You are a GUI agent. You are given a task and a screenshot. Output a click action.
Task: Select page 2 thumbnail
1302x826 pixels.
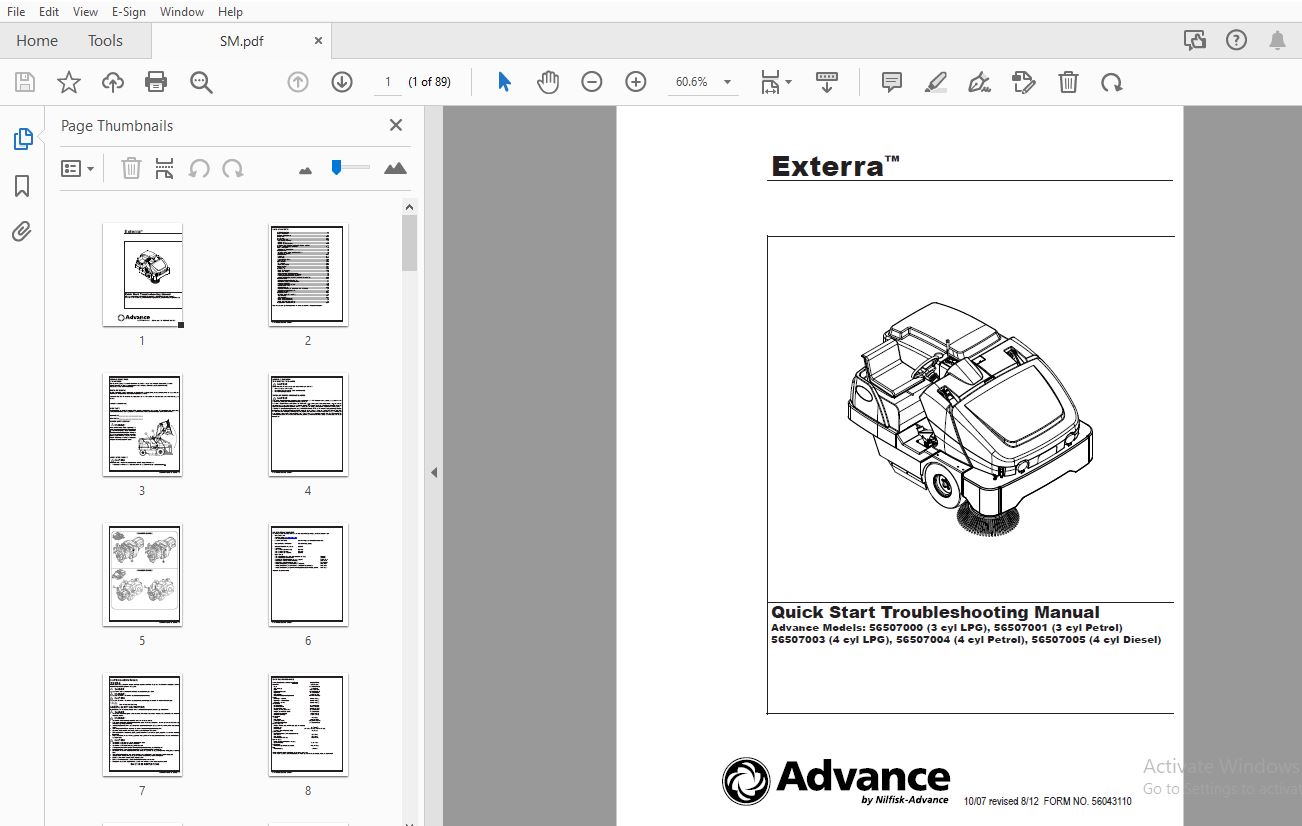click(x=308, y=275)
